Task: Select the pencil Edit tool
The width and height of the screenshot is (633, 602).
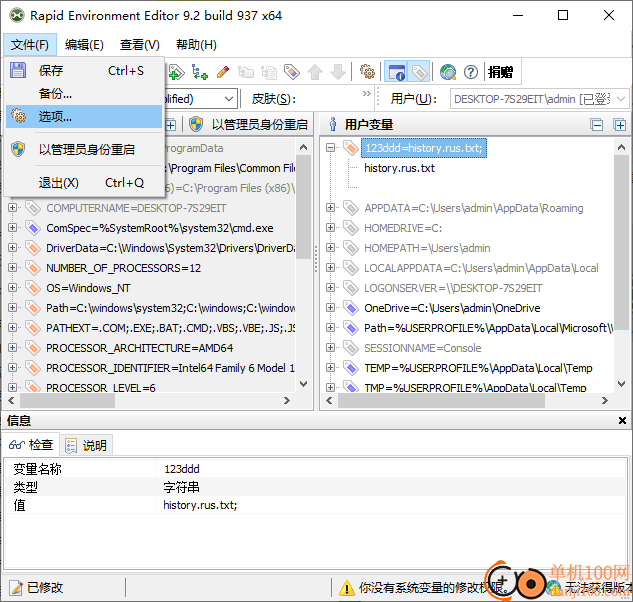Action: (x=223, y=72)
